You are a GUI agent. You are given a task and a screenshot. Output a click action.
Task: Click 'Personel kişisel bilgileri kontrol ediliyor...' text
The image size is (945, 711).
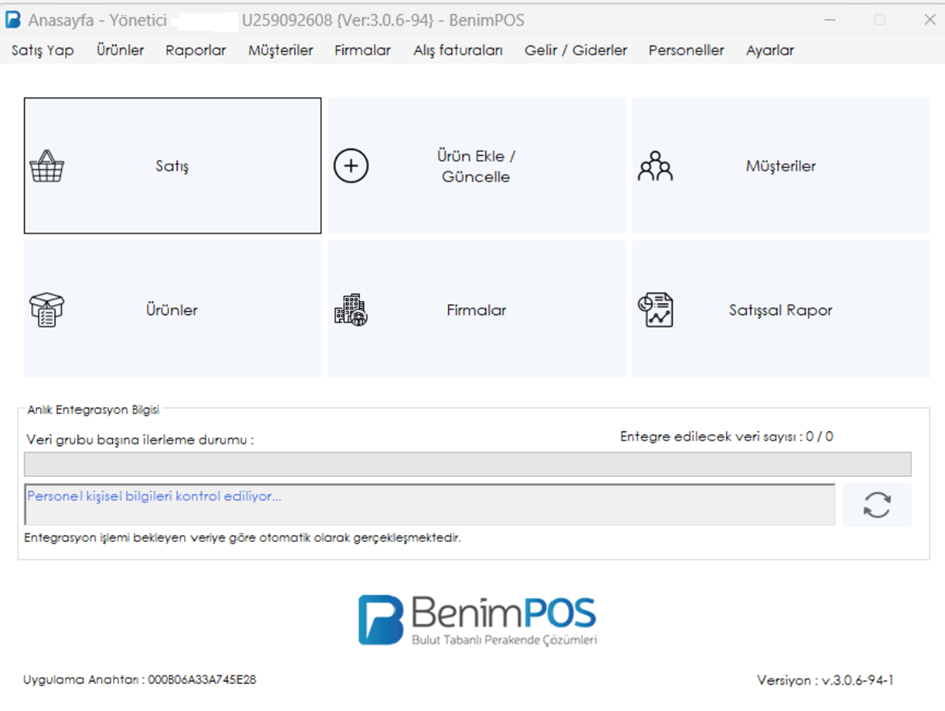154,496
